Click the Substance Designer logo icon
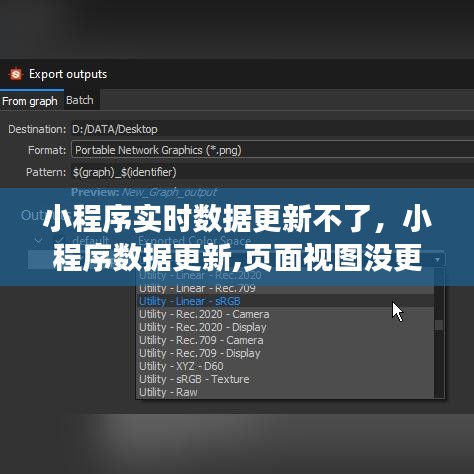The image size is (474, 474). 16,74
